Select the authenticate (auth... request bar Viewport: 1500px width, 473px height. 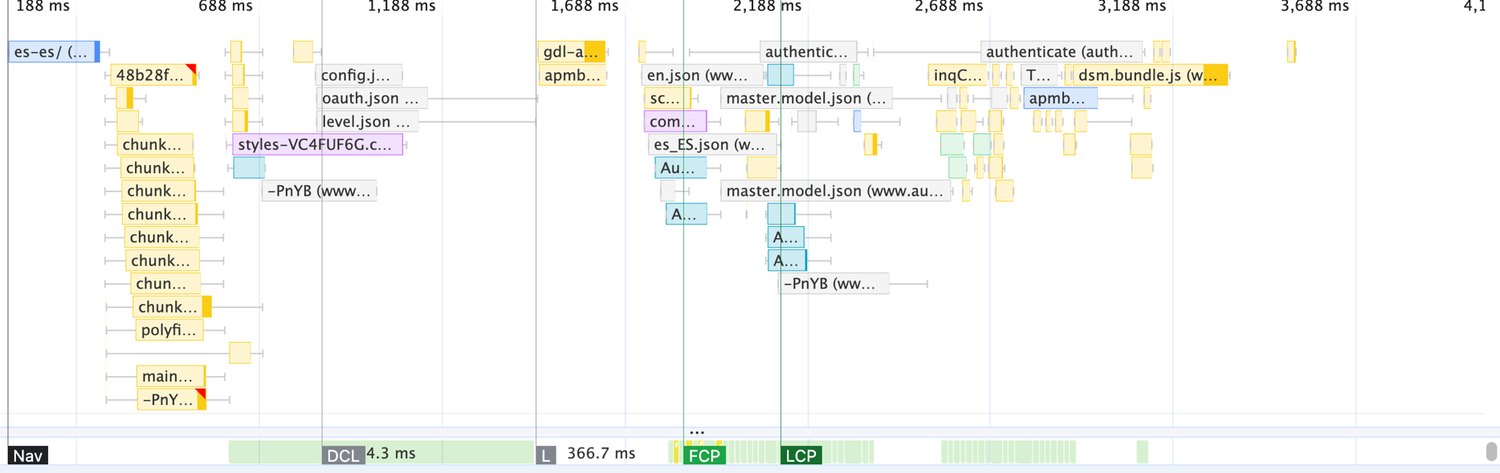pyautogui.click(x=1062, y=52)
